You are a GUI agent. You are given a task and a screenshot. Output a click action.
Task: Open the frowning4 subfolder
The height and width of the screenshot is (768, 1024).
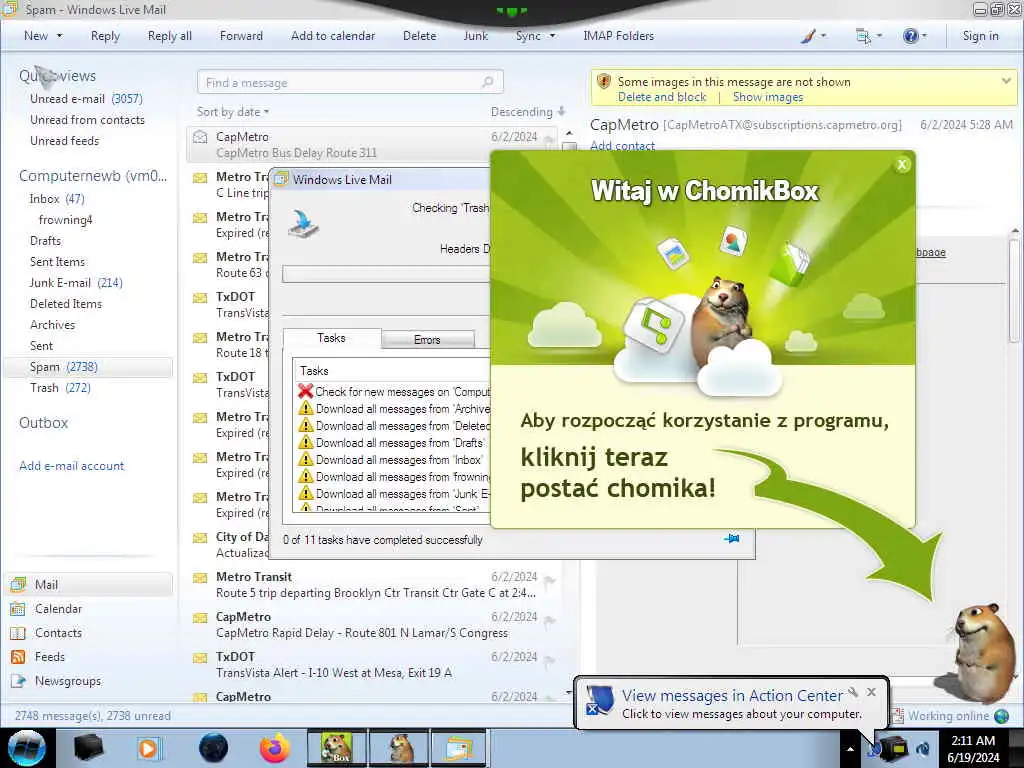[x=65, y=220]
